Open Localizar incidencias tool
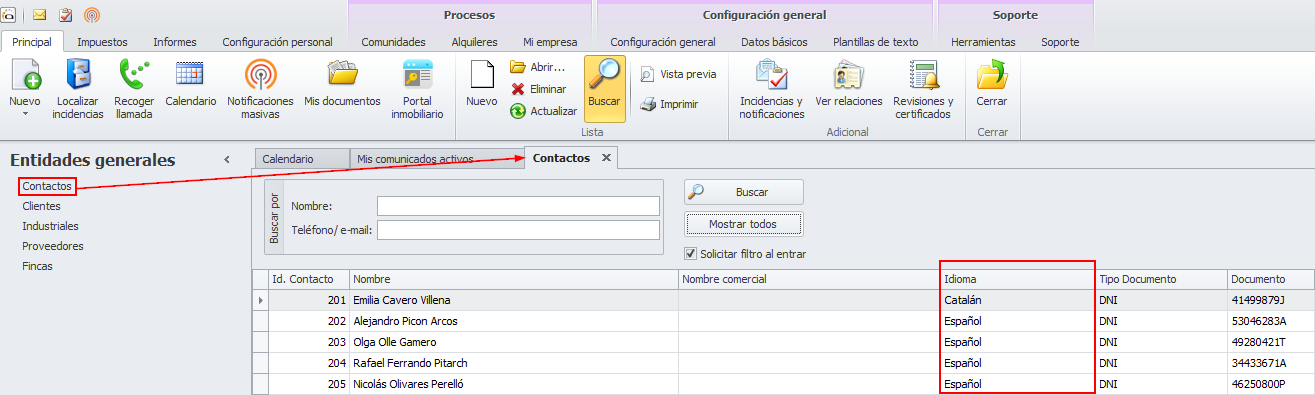The height and width of the screenshot is (395, 1315). point(78,90)
